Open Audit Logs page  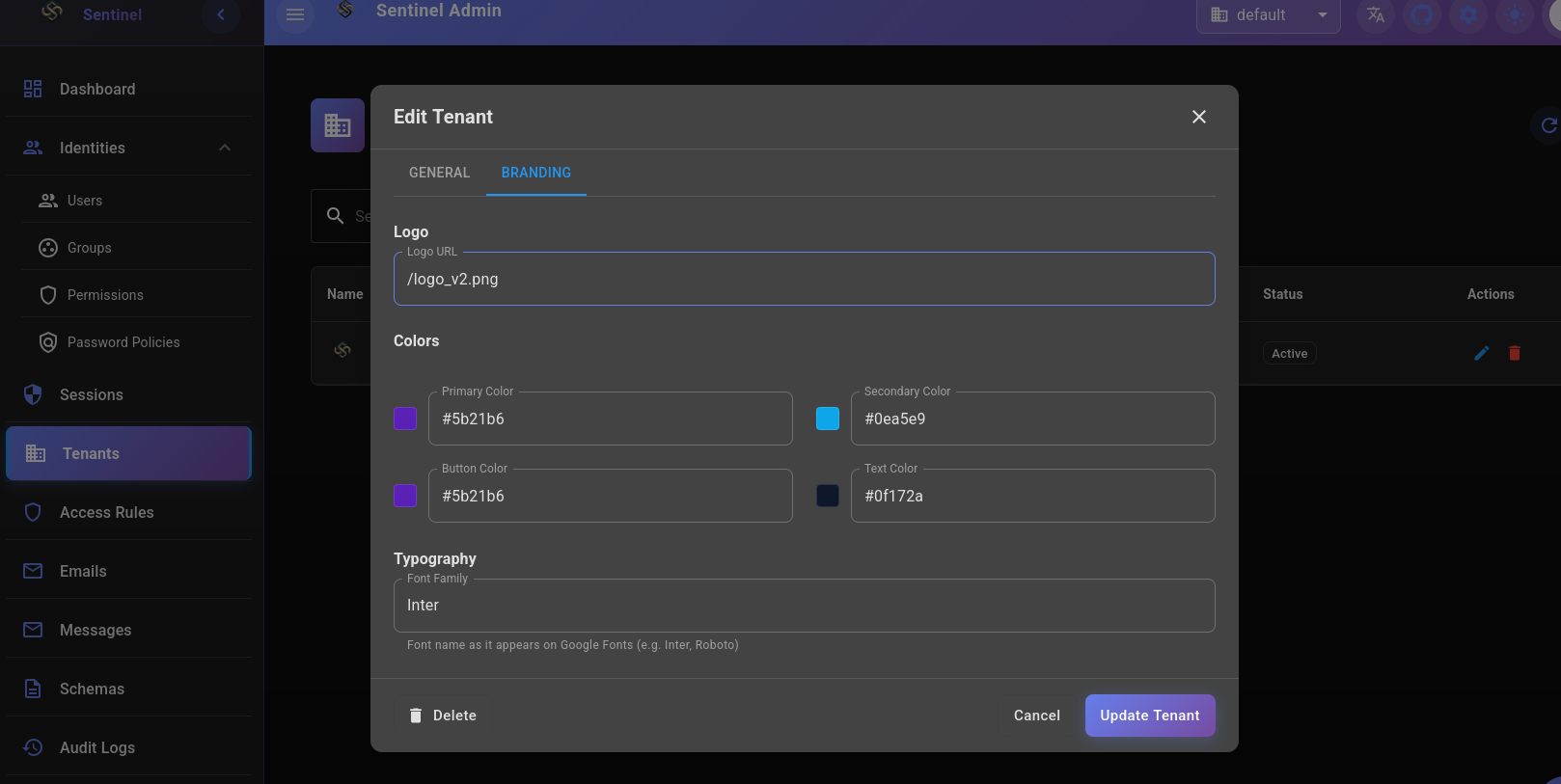(x=128, y=747)
